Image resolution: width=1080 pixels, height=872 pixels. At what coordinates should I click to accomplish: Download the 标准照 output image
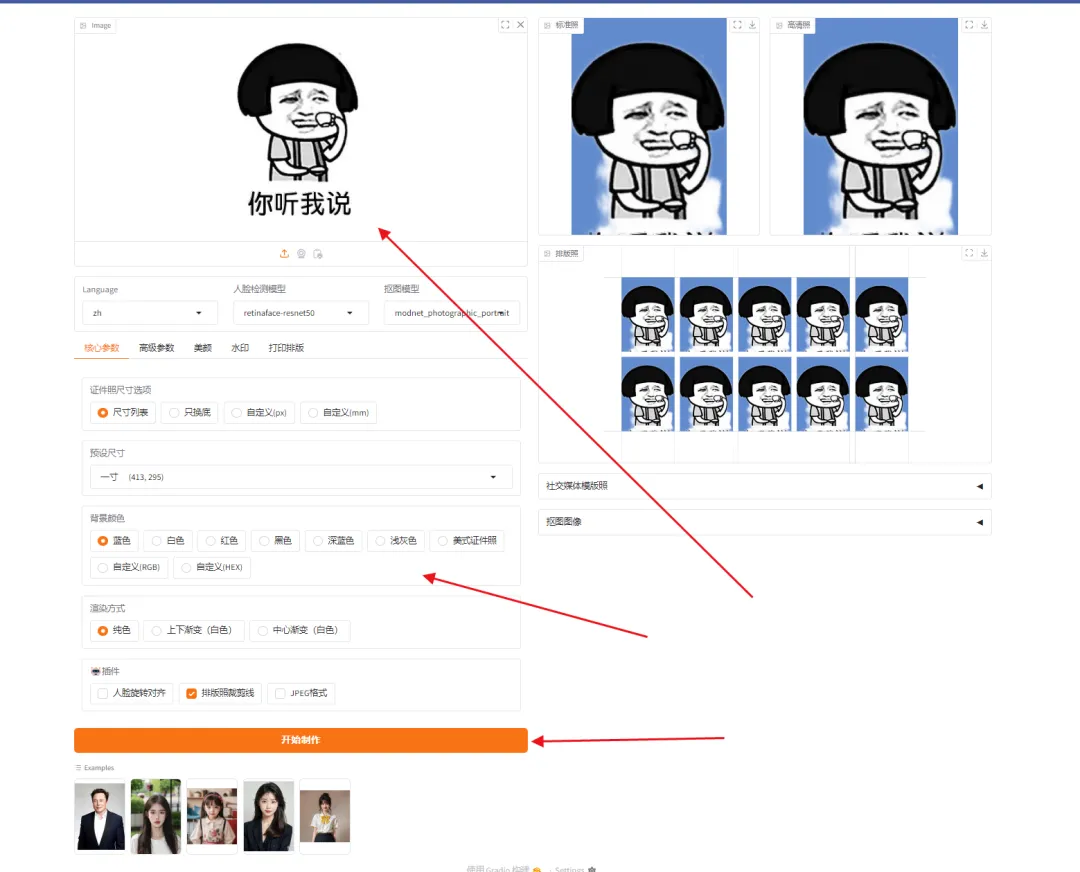752,25
